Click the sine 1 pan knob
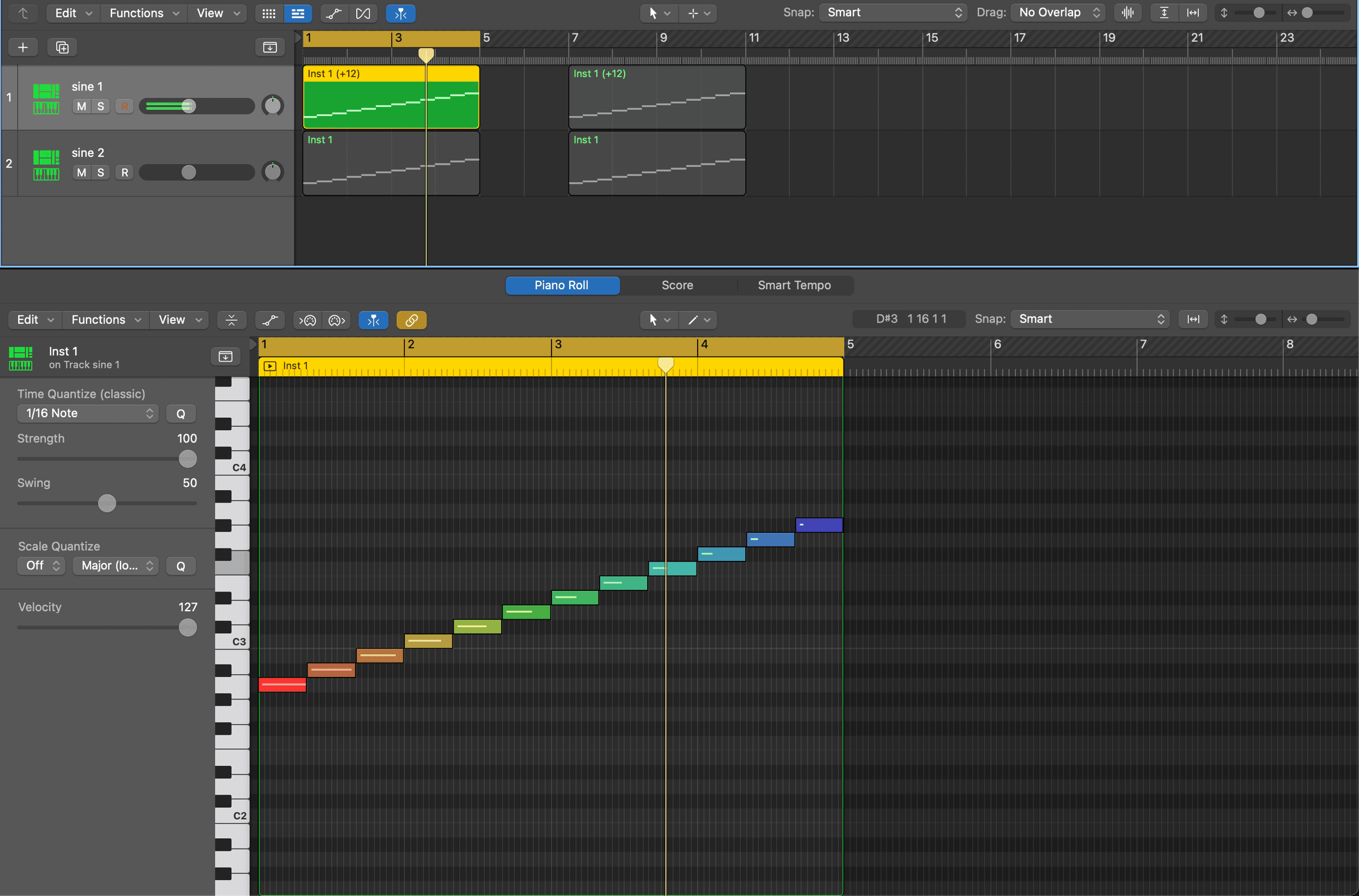Viewport: 1359px width, 896px height. click(272, 106)
